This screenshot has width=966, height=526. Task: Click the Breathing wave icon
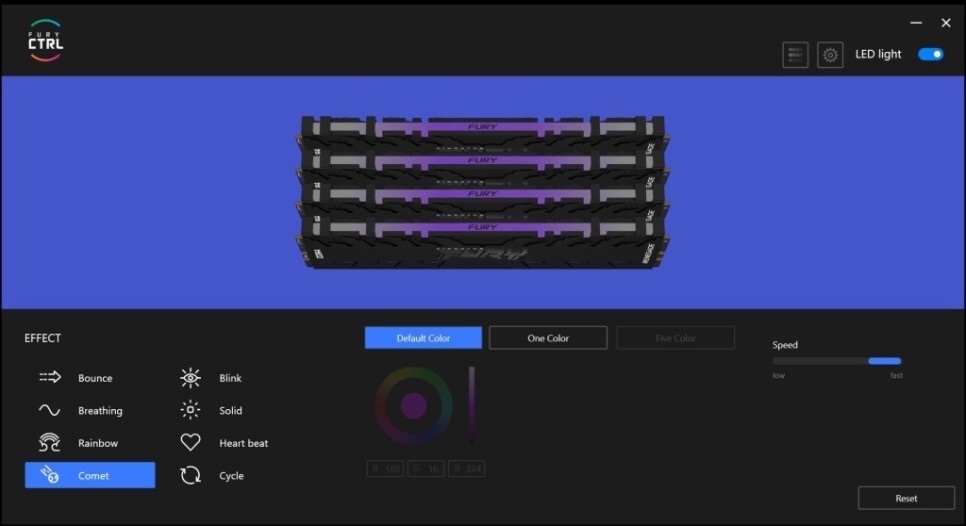(49, 410)
